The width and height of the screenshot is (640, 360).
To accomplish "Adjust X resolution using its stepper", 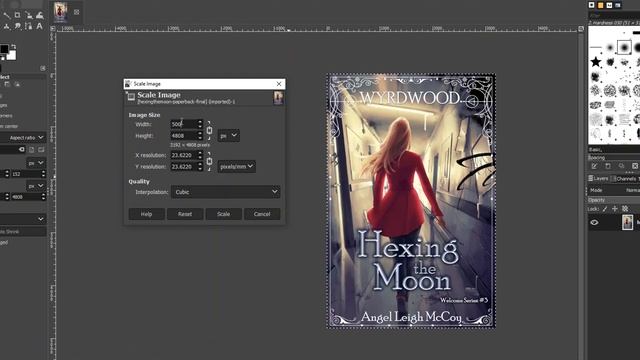I will tap(200, 155).
